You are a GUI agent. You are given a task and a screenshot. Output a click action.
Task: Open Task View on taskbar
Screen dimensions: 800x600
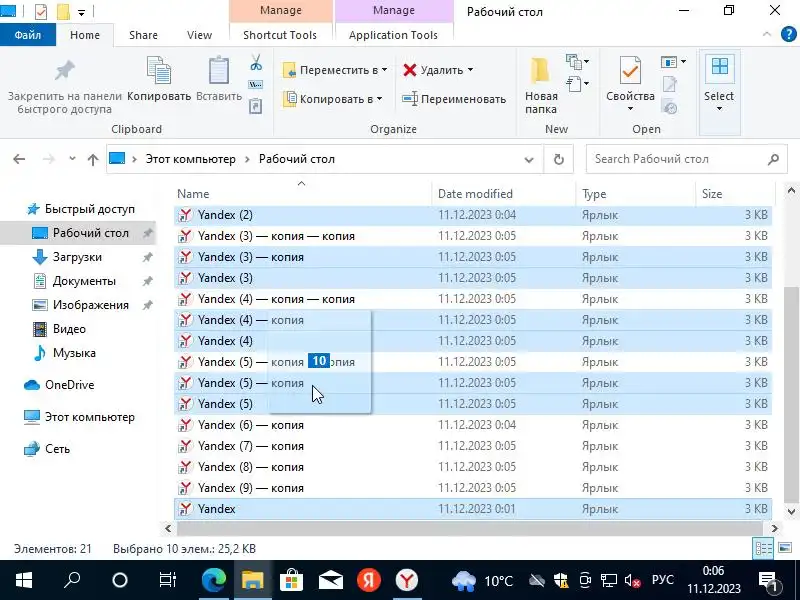point(168,580)
